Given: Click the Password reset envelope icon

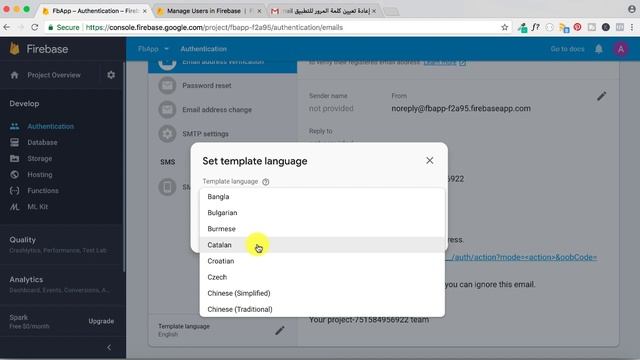Looking at the screenshot, I should tap(167, 85).
